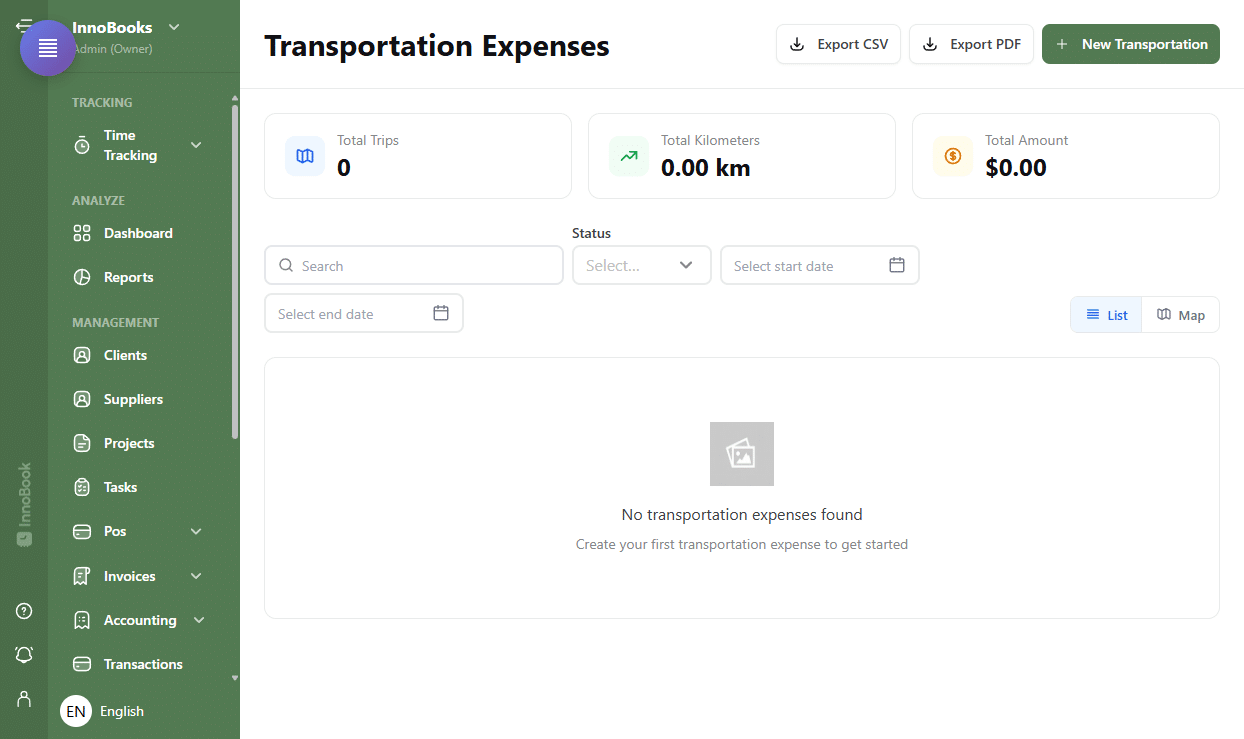The height and width of the screenshot is (739, 1244).
Task: Click the purple floating menu button
Action: [x=47, y=48]
